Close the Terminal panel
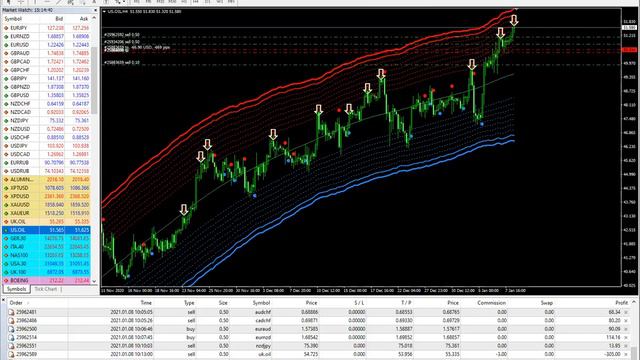The width and height of the screenshot is (640, 360). pyautogui.click(x=3, y=300)
